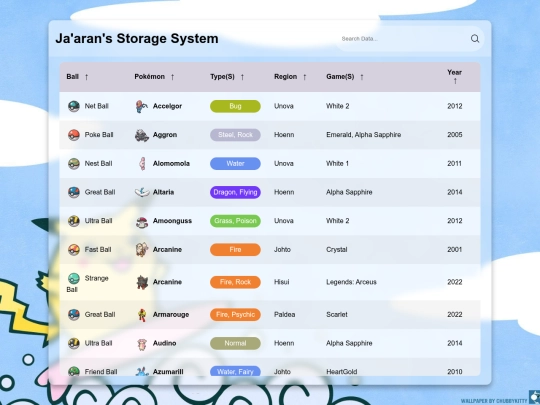The height and width of the screenshot is (405, 540).
Task: Click the 2001 year cell
Action: [455, 250]
